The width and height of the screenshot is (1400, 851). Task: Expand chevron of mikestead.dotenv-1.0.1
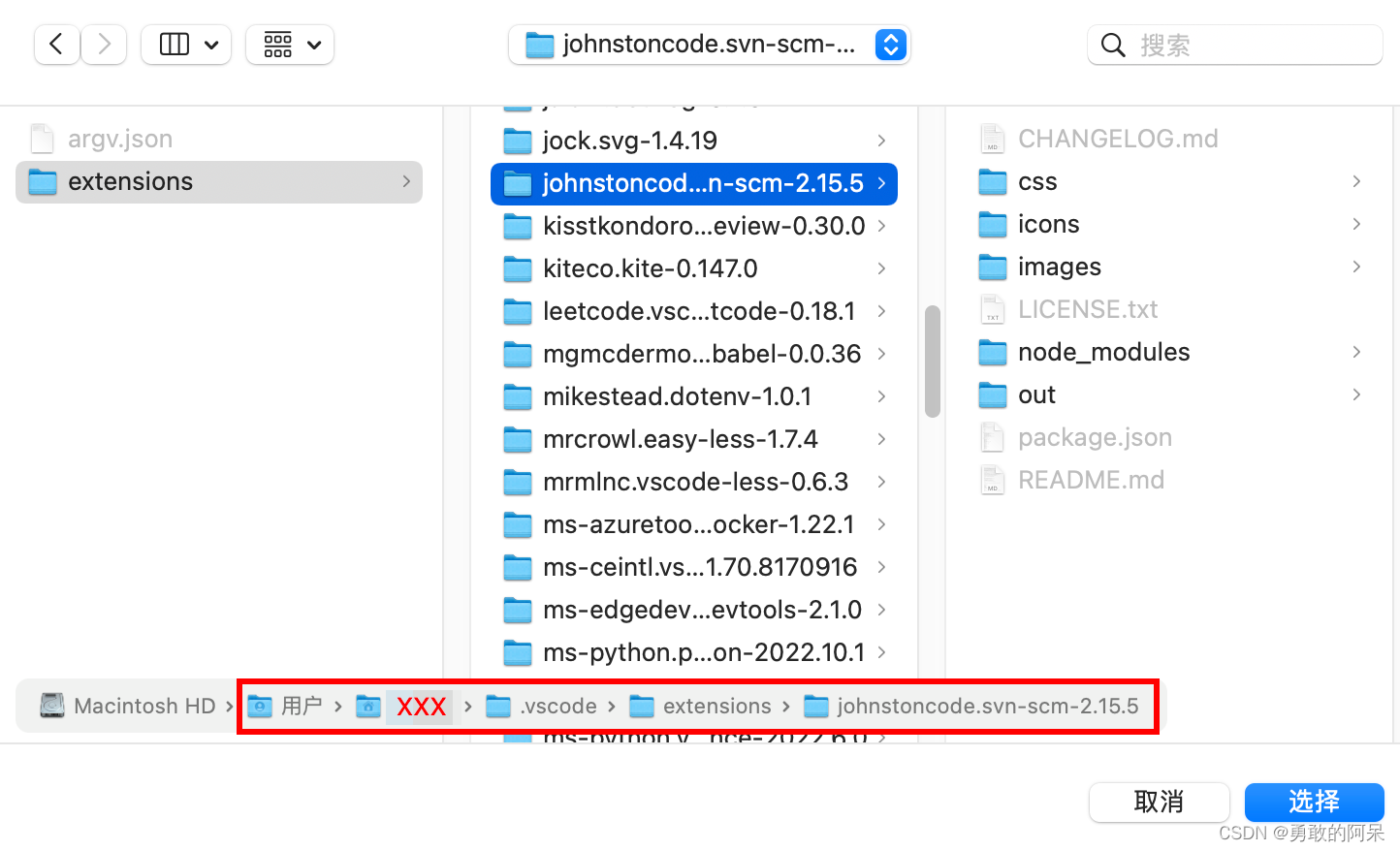coord(881,396)
